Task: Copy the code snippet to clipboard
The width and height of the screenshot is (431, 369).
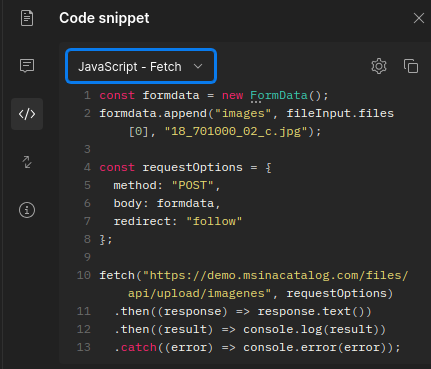Action: (411, 66)
